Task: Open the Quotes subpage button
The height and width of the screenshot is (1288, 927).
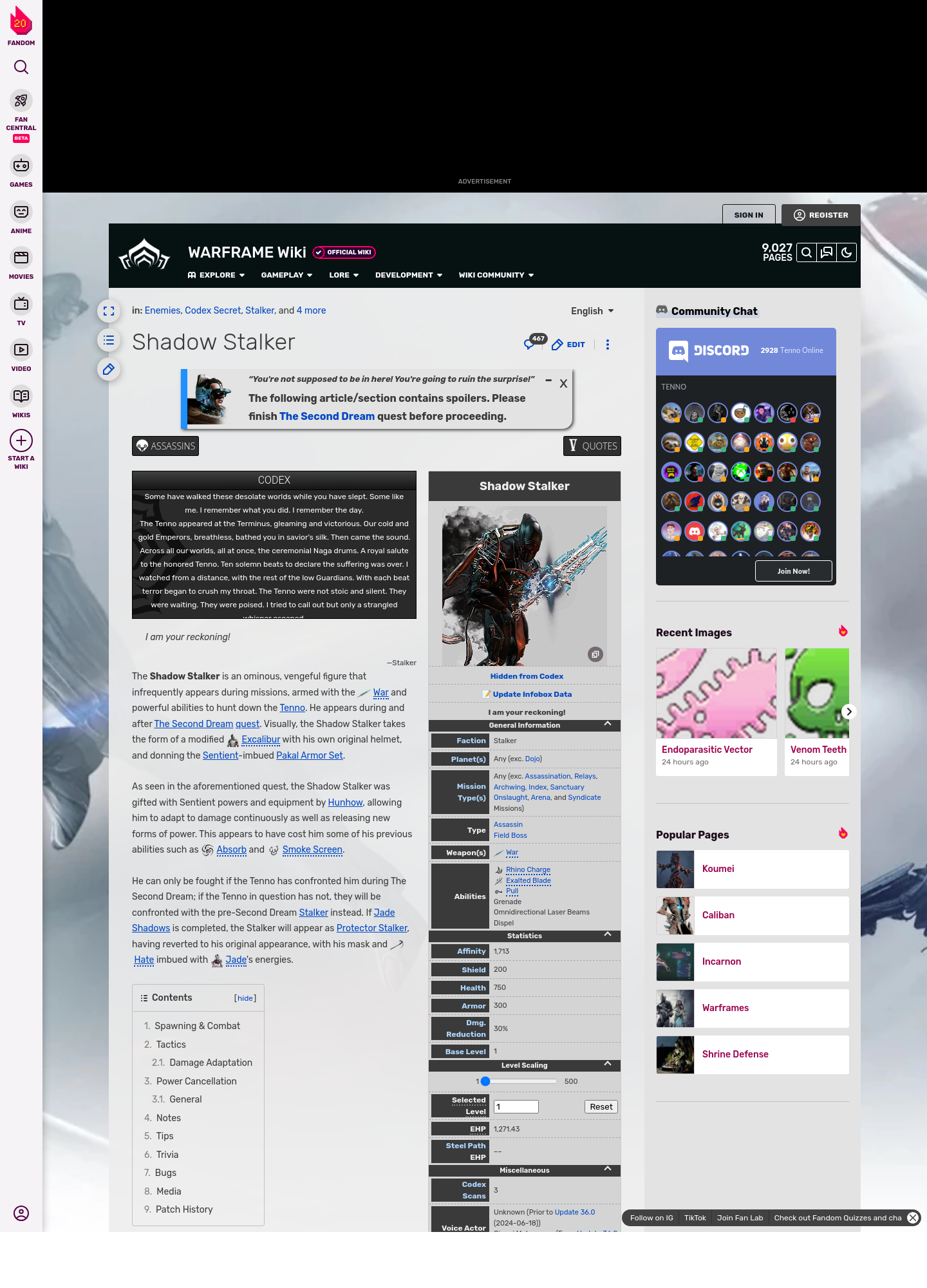Action: click(592, 446)
